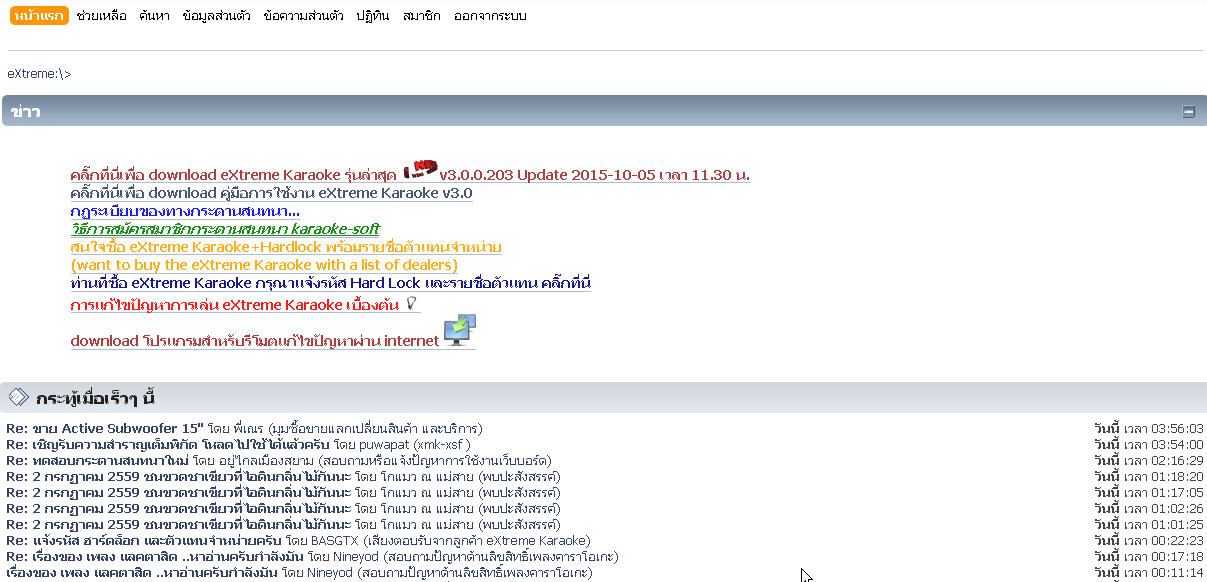Click timestamp วันนี้ เวลา 01:18:20
The image size is (1207, 582).
pos(1148,477)
